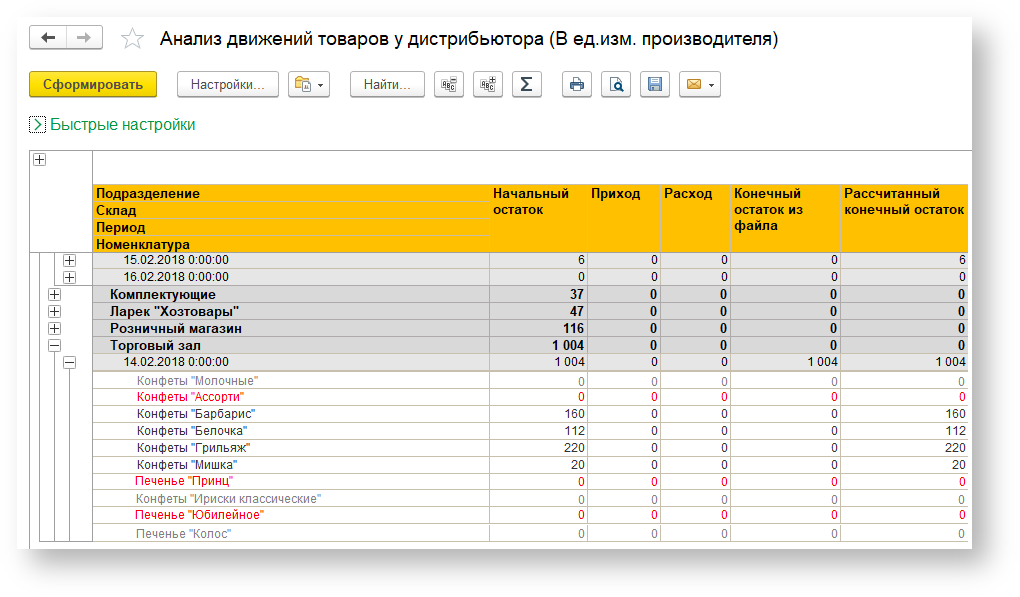This screenshot has height=597, width=1020.
Task: Expand the 15.02.2018 period row
Action: pos(70,260)
